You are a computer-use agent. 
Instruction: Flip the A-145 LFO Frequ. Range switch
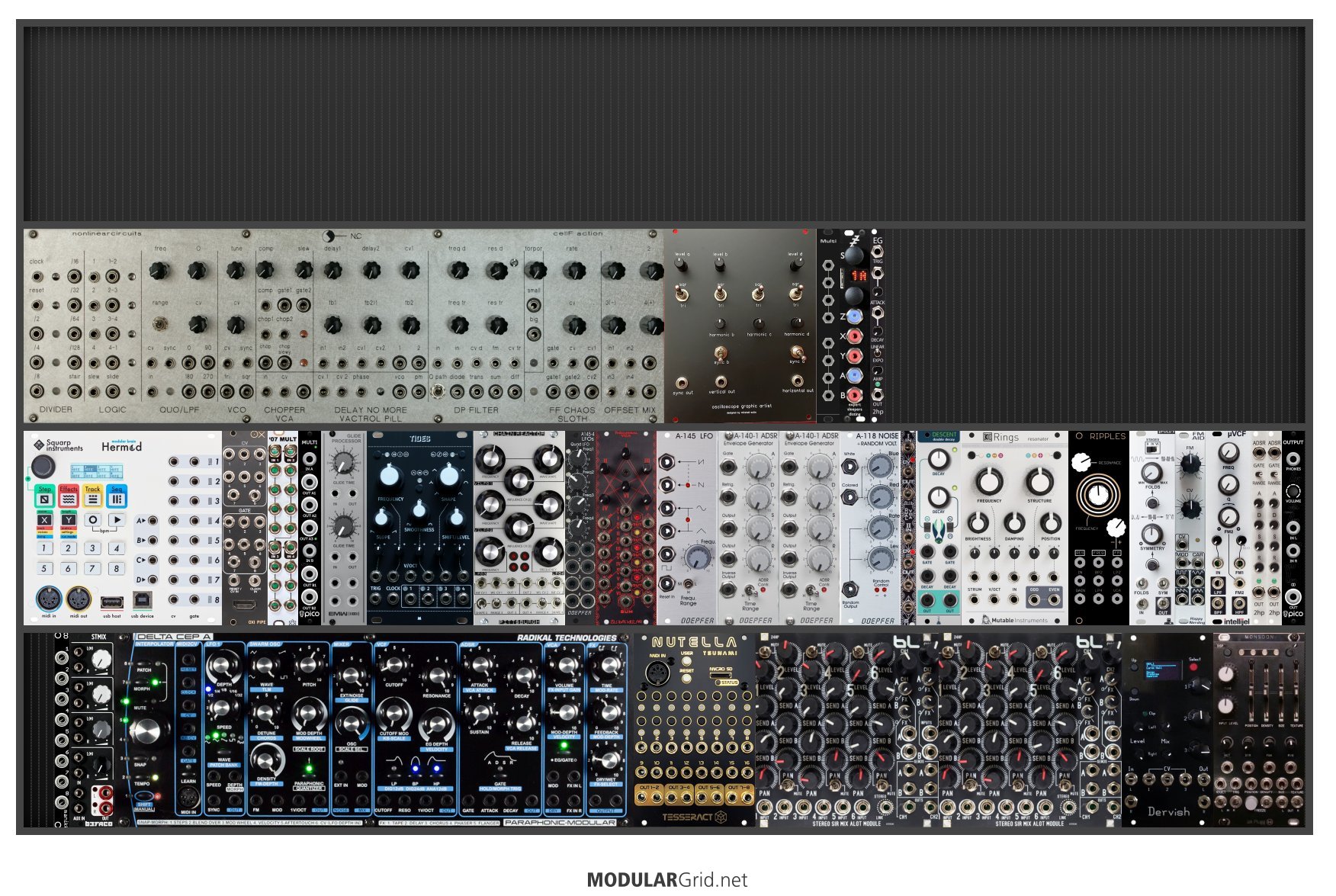[x=688, y=585]
